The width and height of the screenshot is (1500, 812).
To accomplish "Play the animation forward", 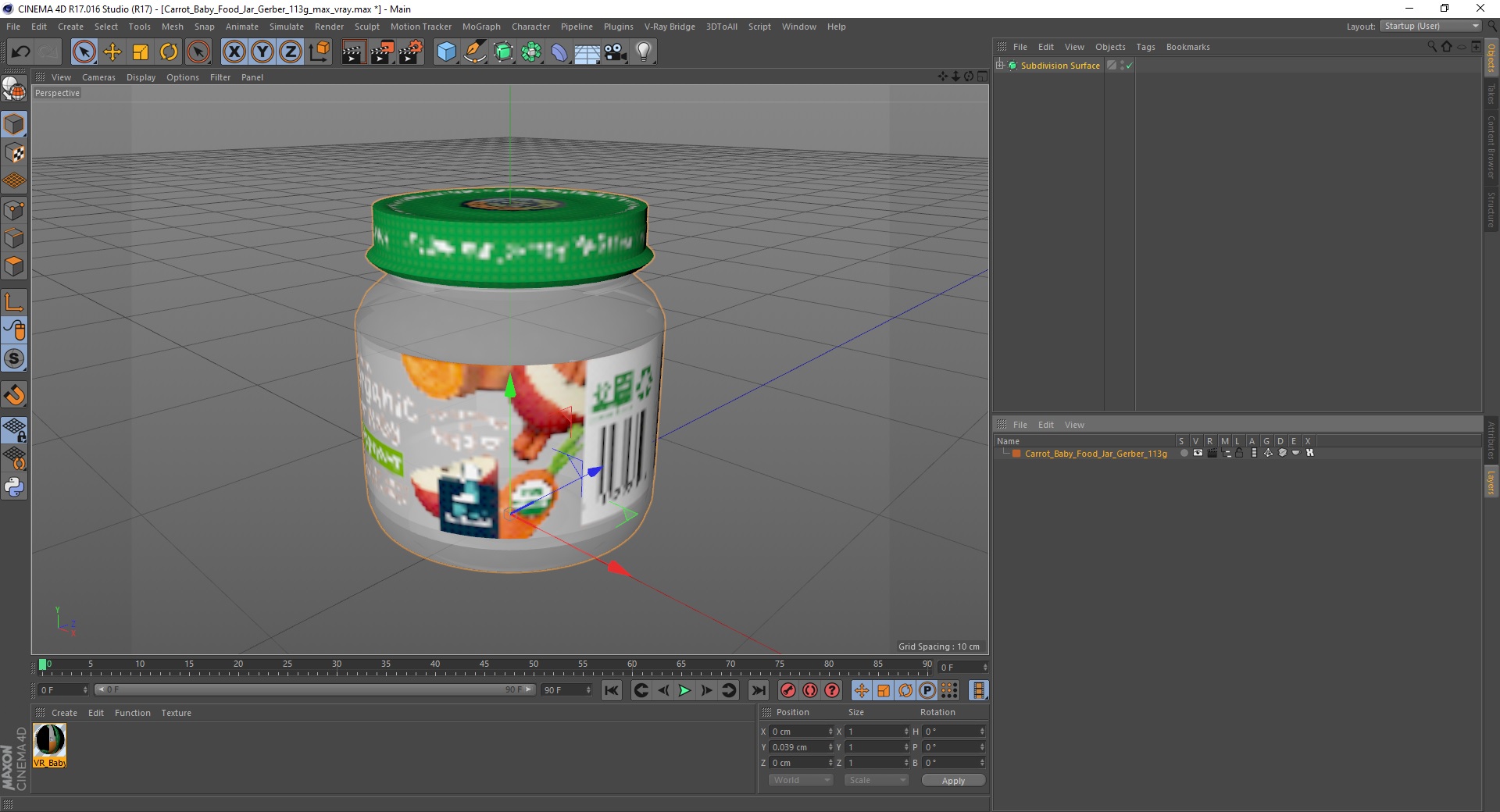I will pos(684,690).
